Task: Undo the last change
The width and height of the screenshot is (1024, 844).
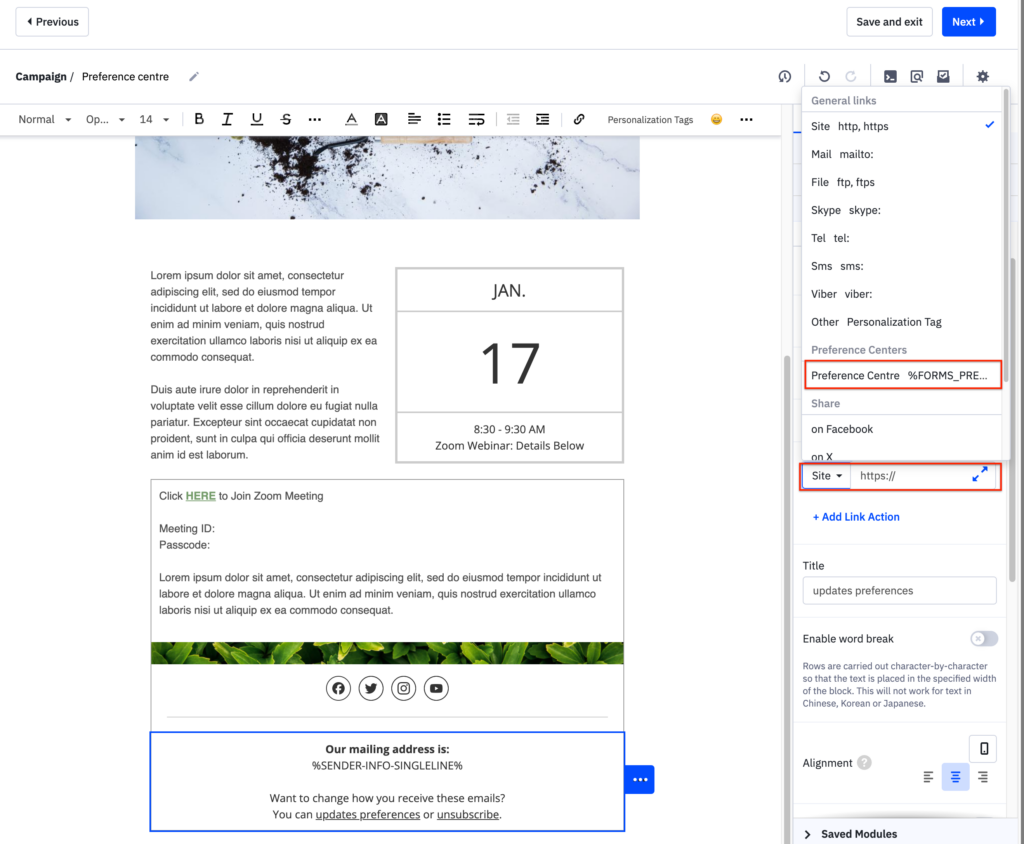Action: coord(824,76)
